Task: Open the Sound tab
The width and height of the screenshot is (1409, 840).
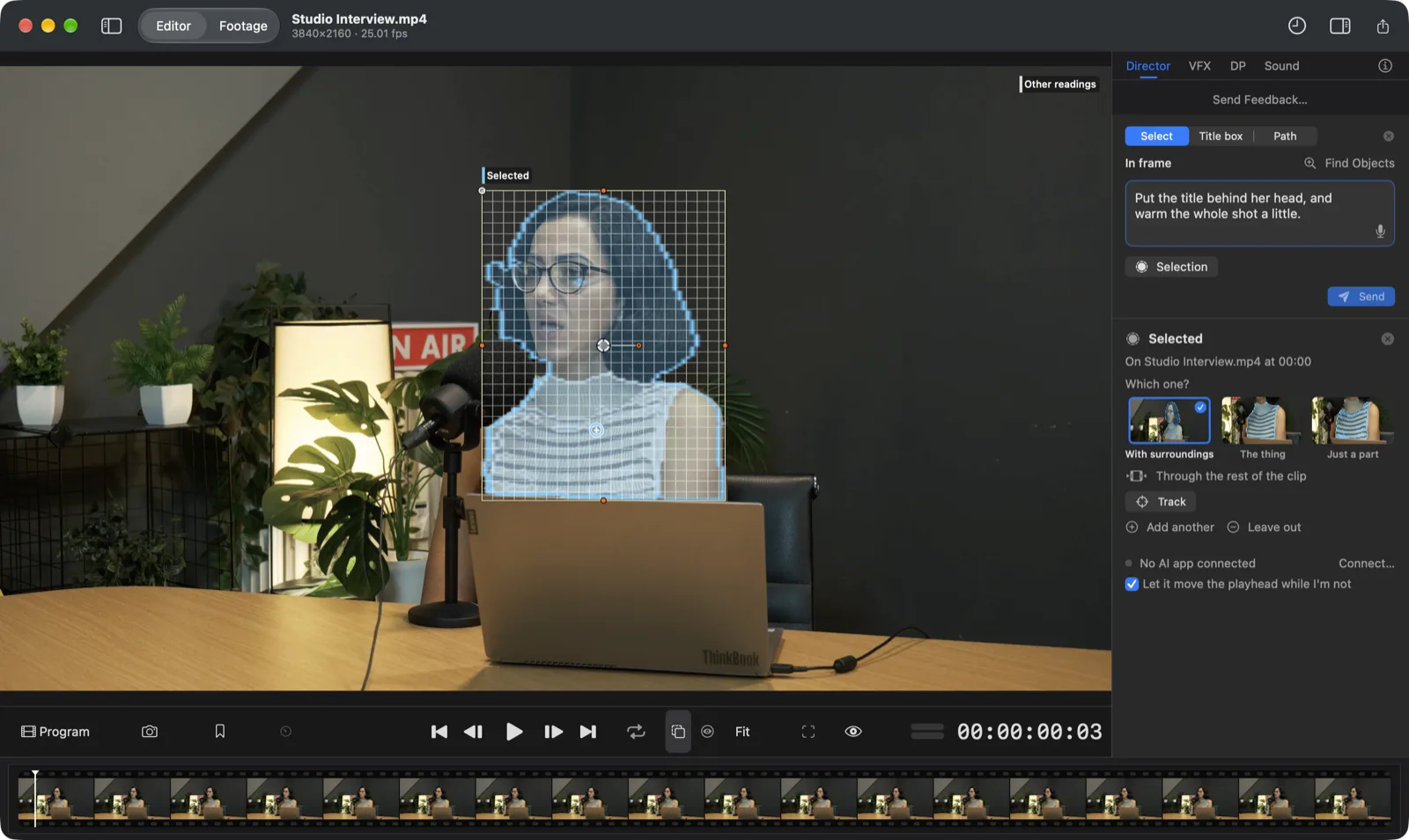Action: pos(1281,66)
